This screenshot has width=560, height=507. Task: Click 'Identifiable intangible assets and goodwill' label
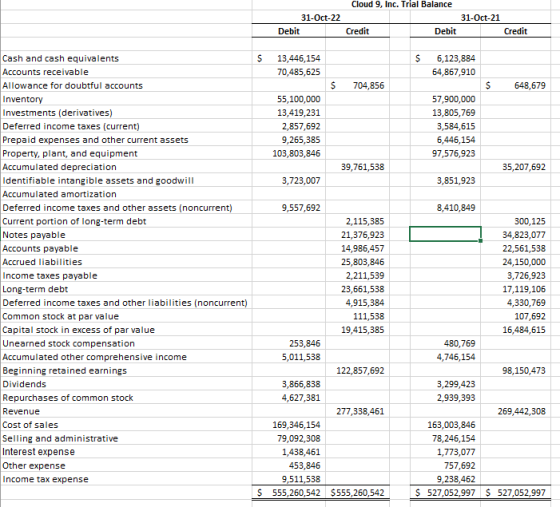[x=98, y=180]
